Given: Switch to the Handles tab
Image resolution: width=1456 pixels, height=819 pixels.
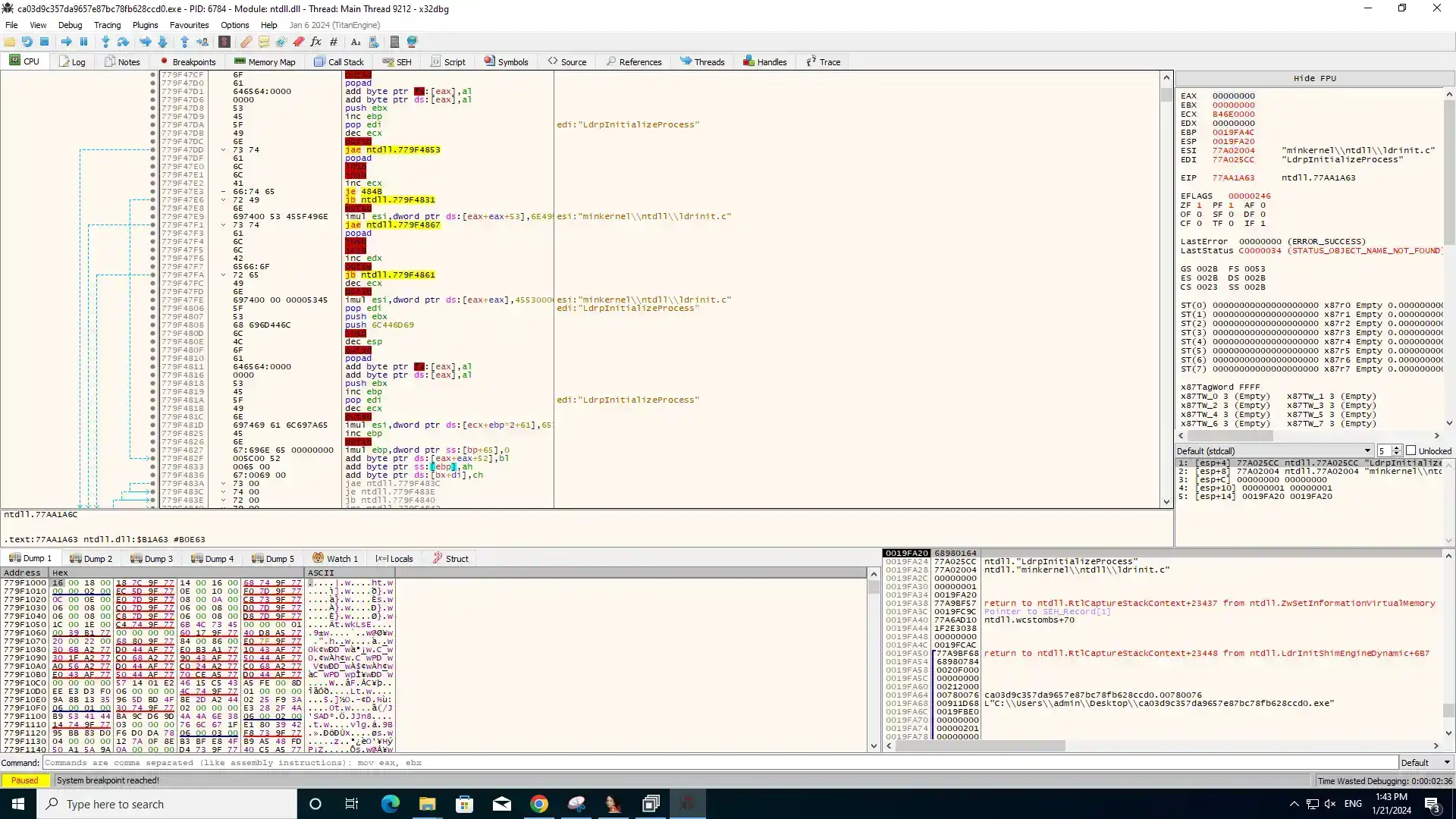Looking at the screenshot, I should tap(764, 61).
